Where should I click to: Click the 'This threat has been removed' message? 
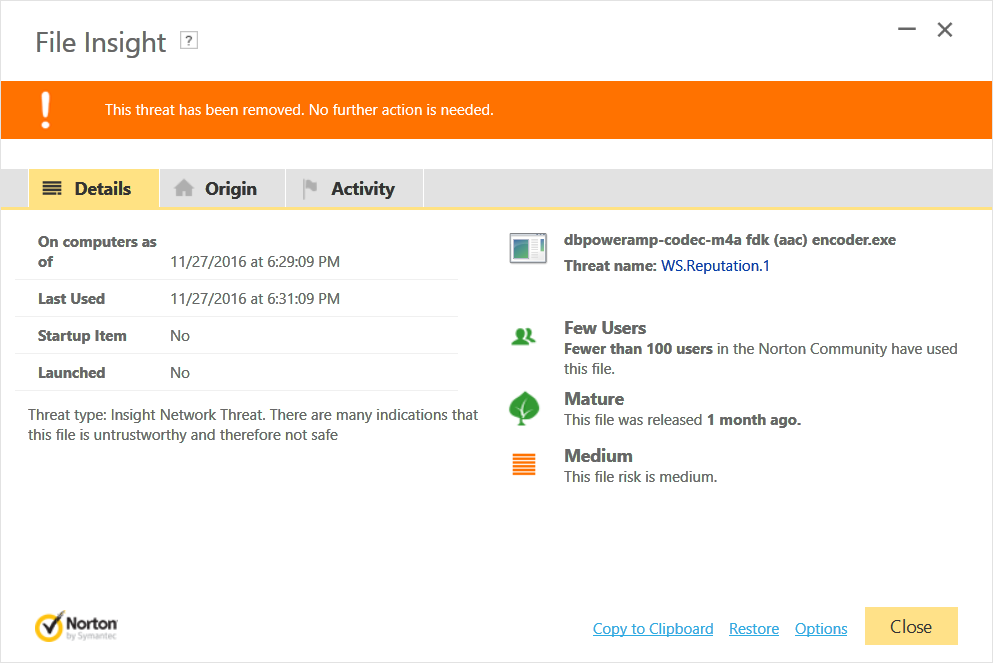pyautogui.click(x=299, y=110)
